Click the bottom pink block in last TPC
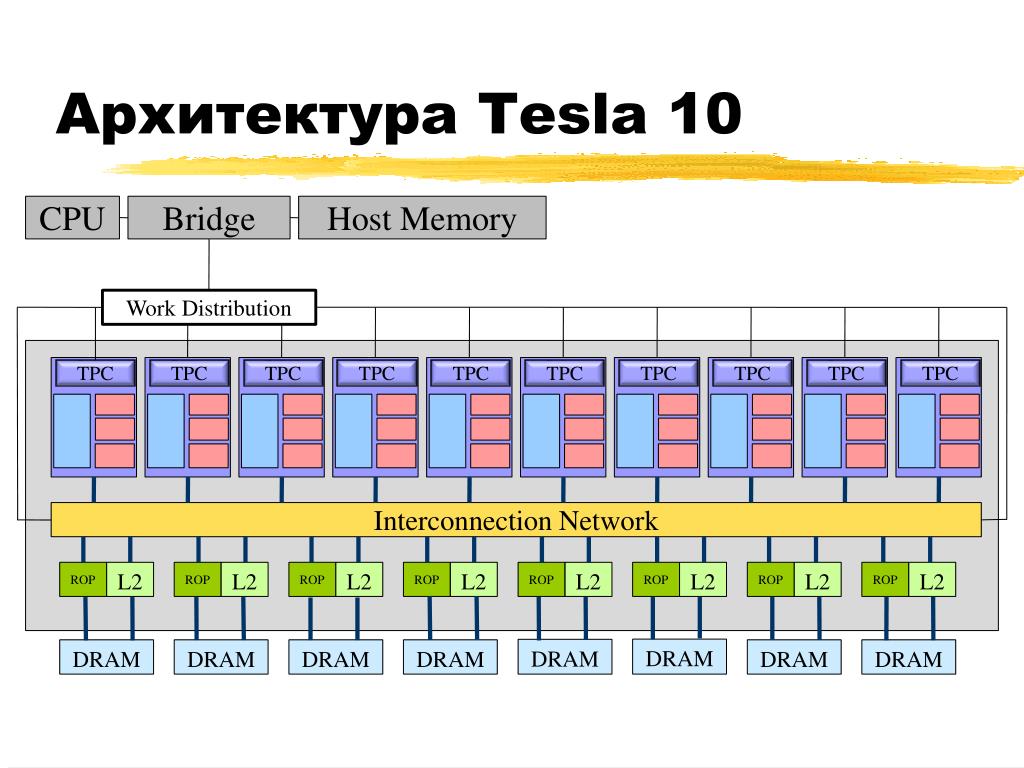Image resolution: width=1024 pixels, height=768 pixels. pyautogui.click(x=959, y=455)
